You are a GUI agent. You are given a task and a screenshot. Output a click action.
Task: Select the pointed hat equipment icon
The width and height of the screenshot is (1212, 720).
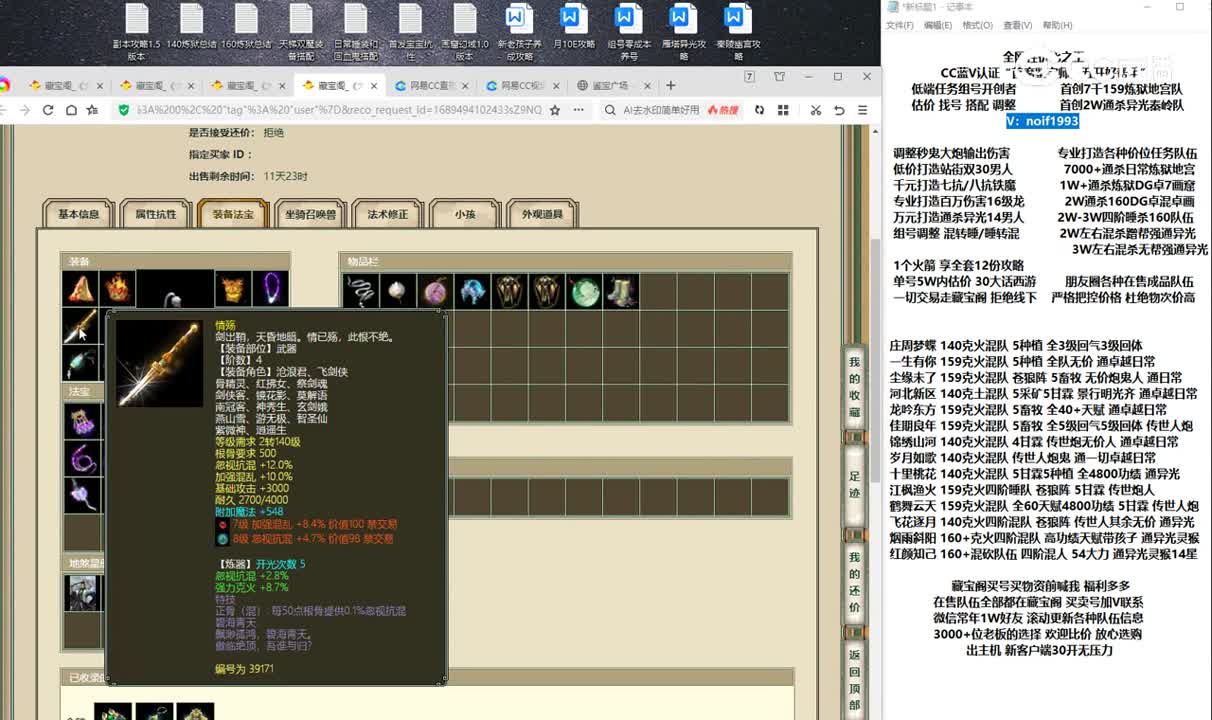pos(80,289)
